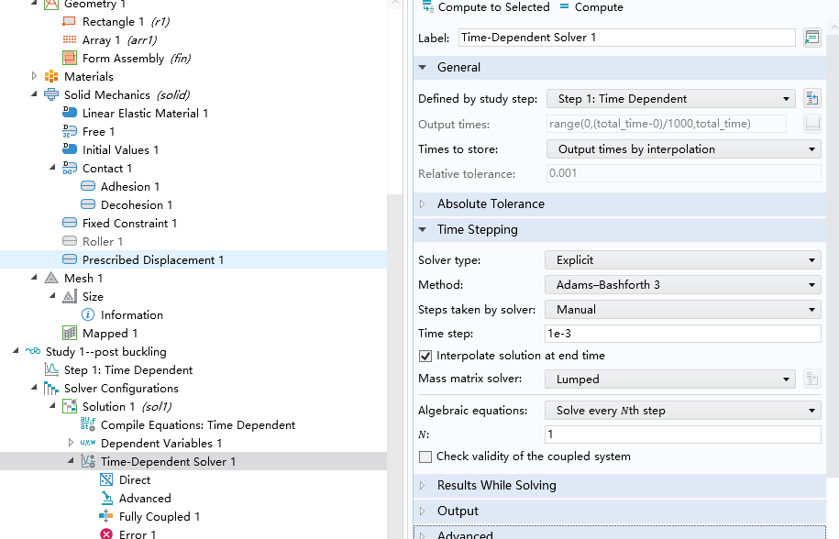Click the Error 1 red icon
839x539 pixels.
[x=106, y=535]
